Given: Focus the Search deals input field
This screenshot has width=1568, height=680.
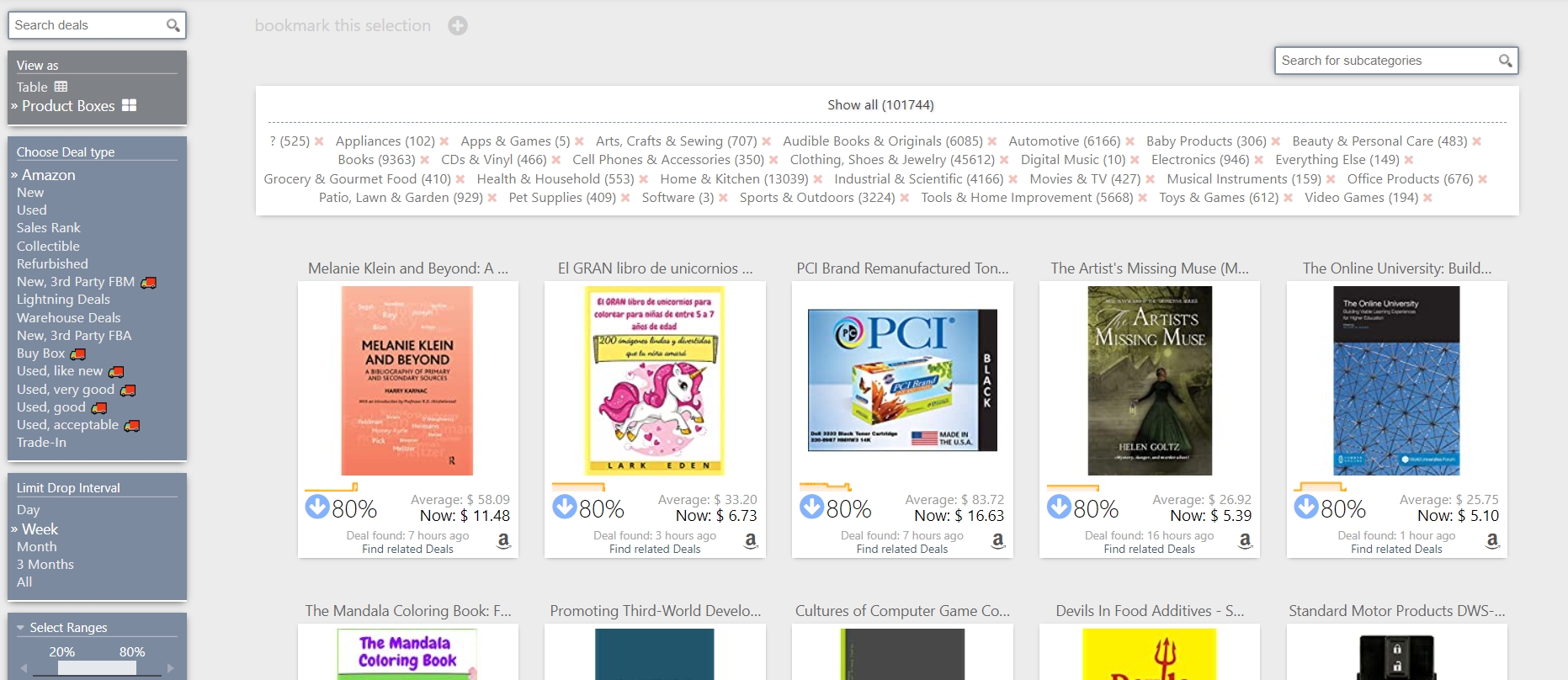Looking at the screenshot, I should [88, 25].
